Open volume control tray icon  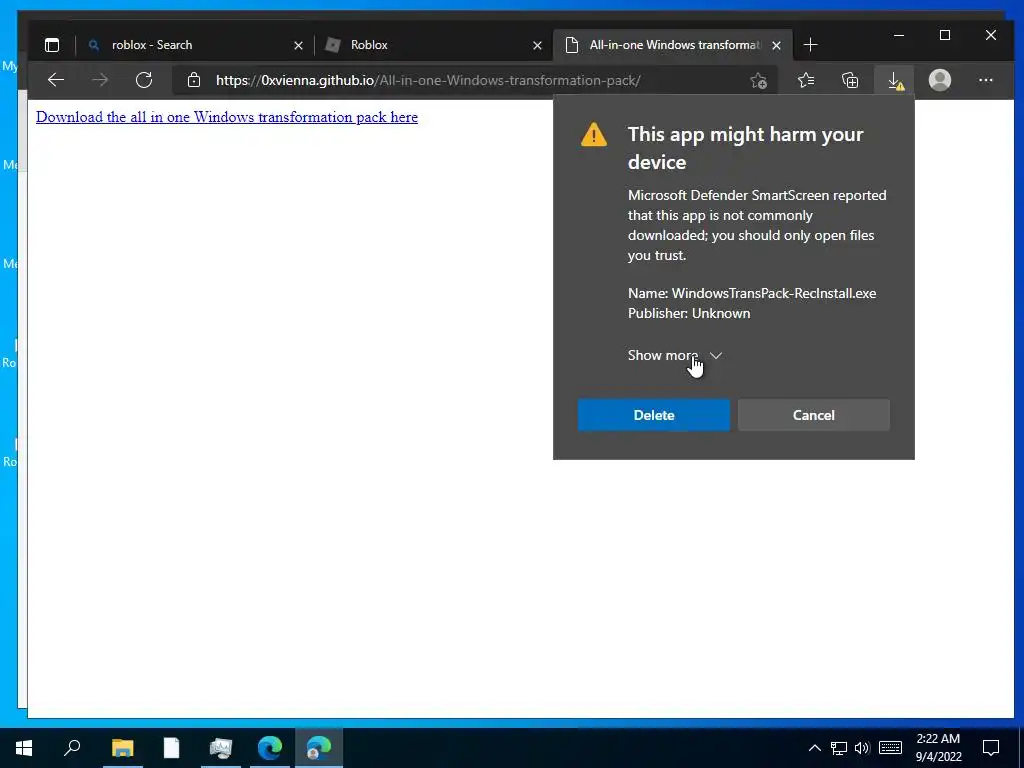(x=862, y=748)
